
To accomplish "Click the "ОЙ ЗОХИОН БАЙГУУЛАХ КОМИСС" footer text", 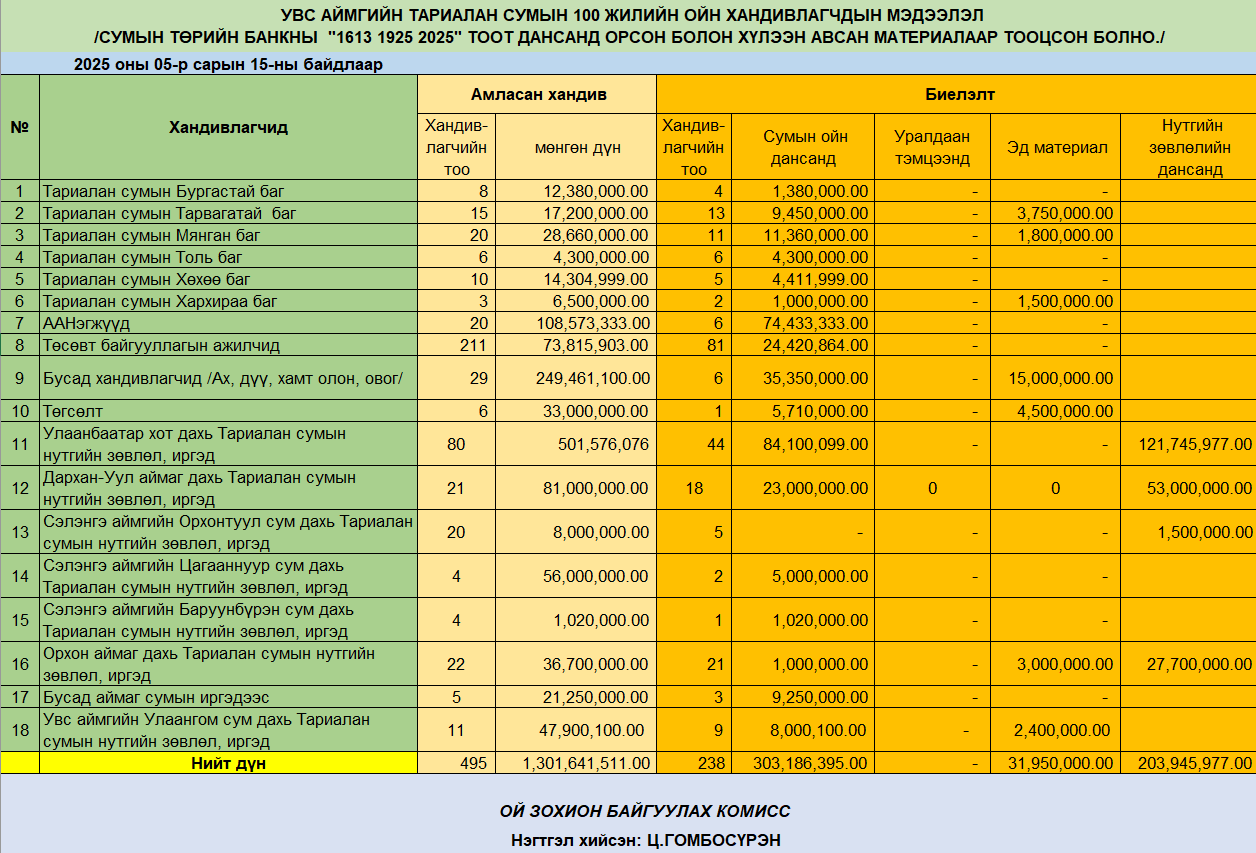I will tap(645, 811).
